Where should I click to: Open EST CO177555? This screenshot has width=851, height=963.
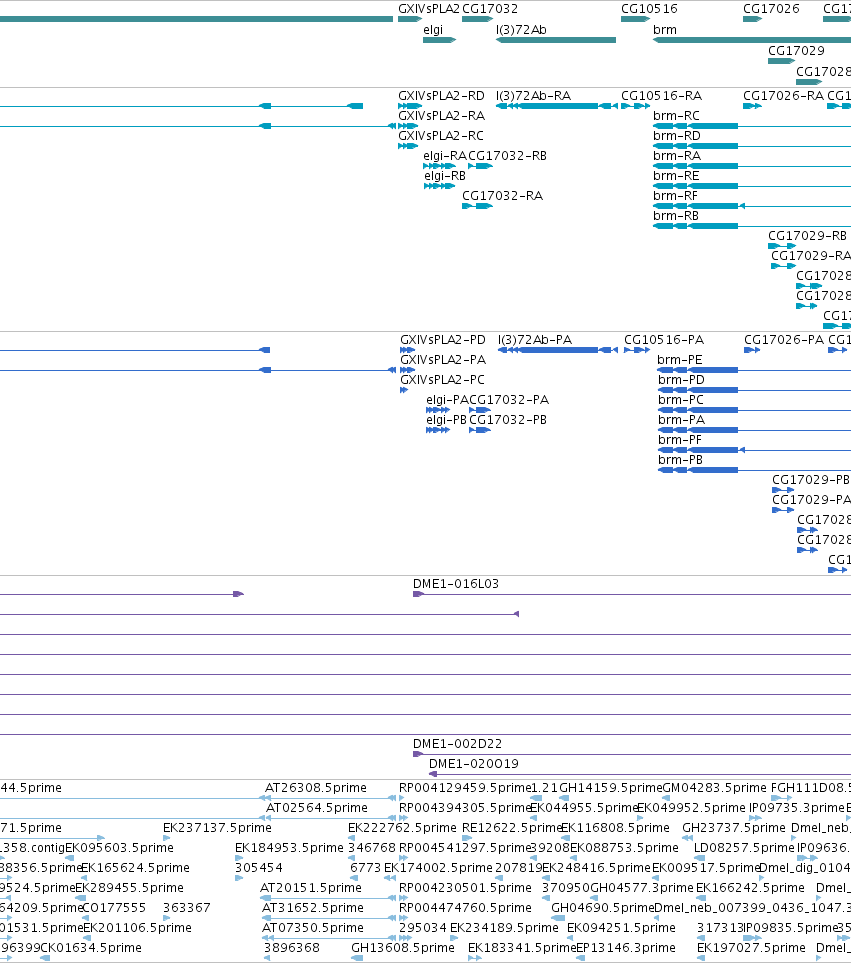click(x=114, y=908)
